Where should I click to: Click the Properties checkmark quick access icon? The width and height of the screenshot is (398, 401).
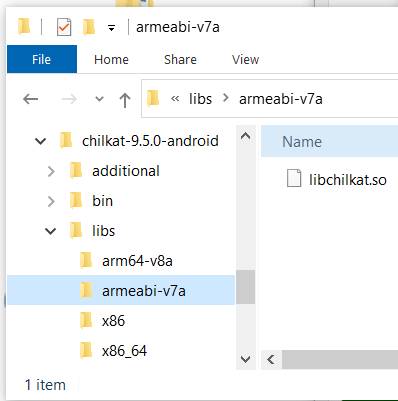[x=64, y=27]
